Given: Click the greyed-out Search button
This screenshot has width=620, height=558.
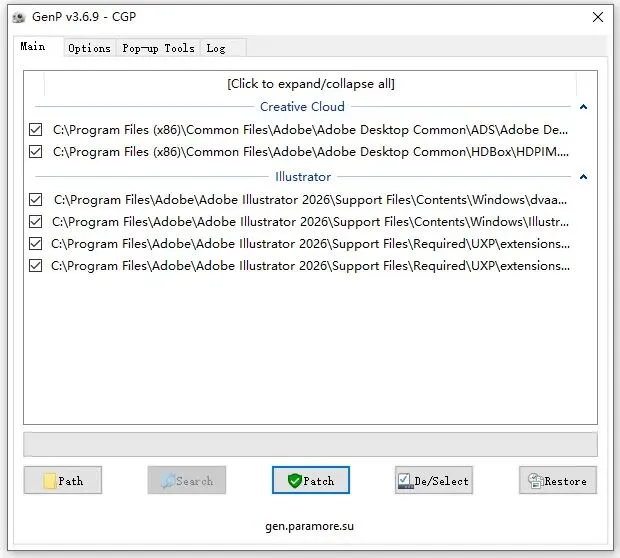Looking at the screenshot, I should 187,480.
